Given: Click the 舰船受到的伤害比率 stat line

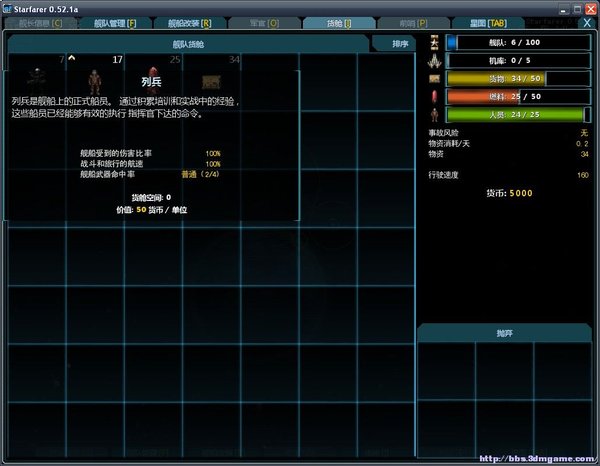Looking at the screenshot, I should (x=150, y=153).
